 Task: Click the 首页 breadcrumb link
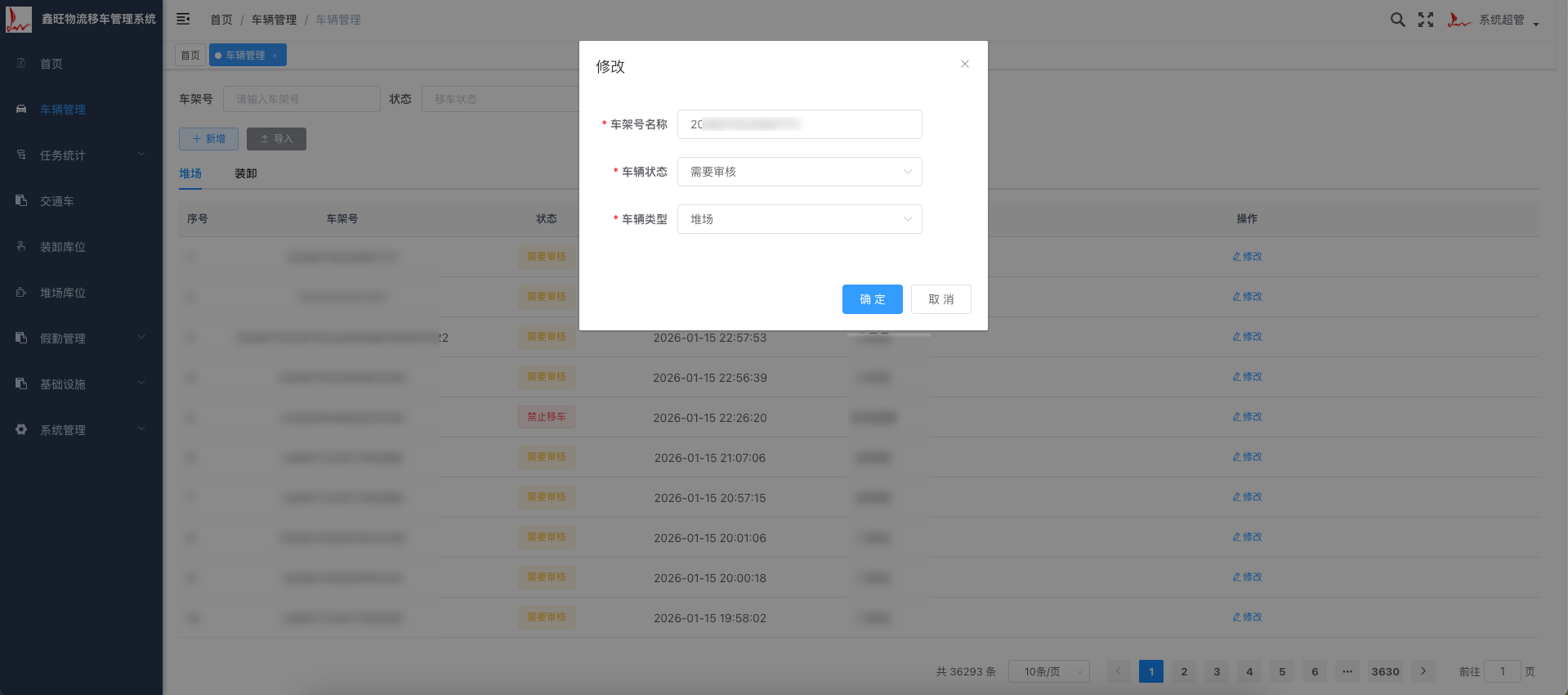pyautogui.click(x=221, y=20)
